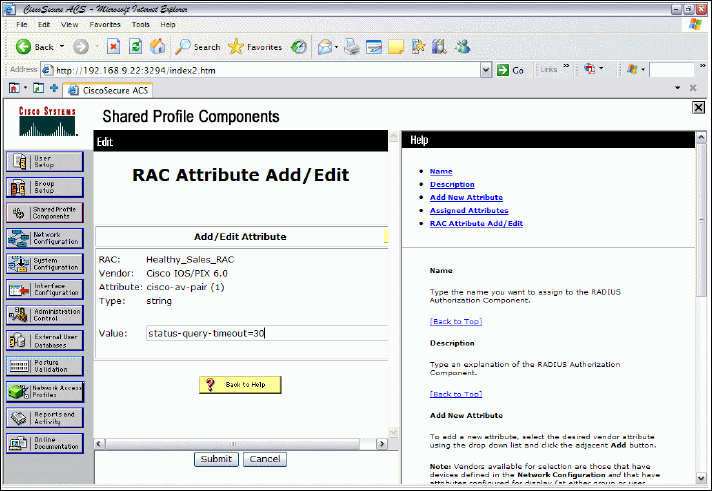Click the Submit button
The height and width of the screenshot is (491, 712).
pos(215,459)
